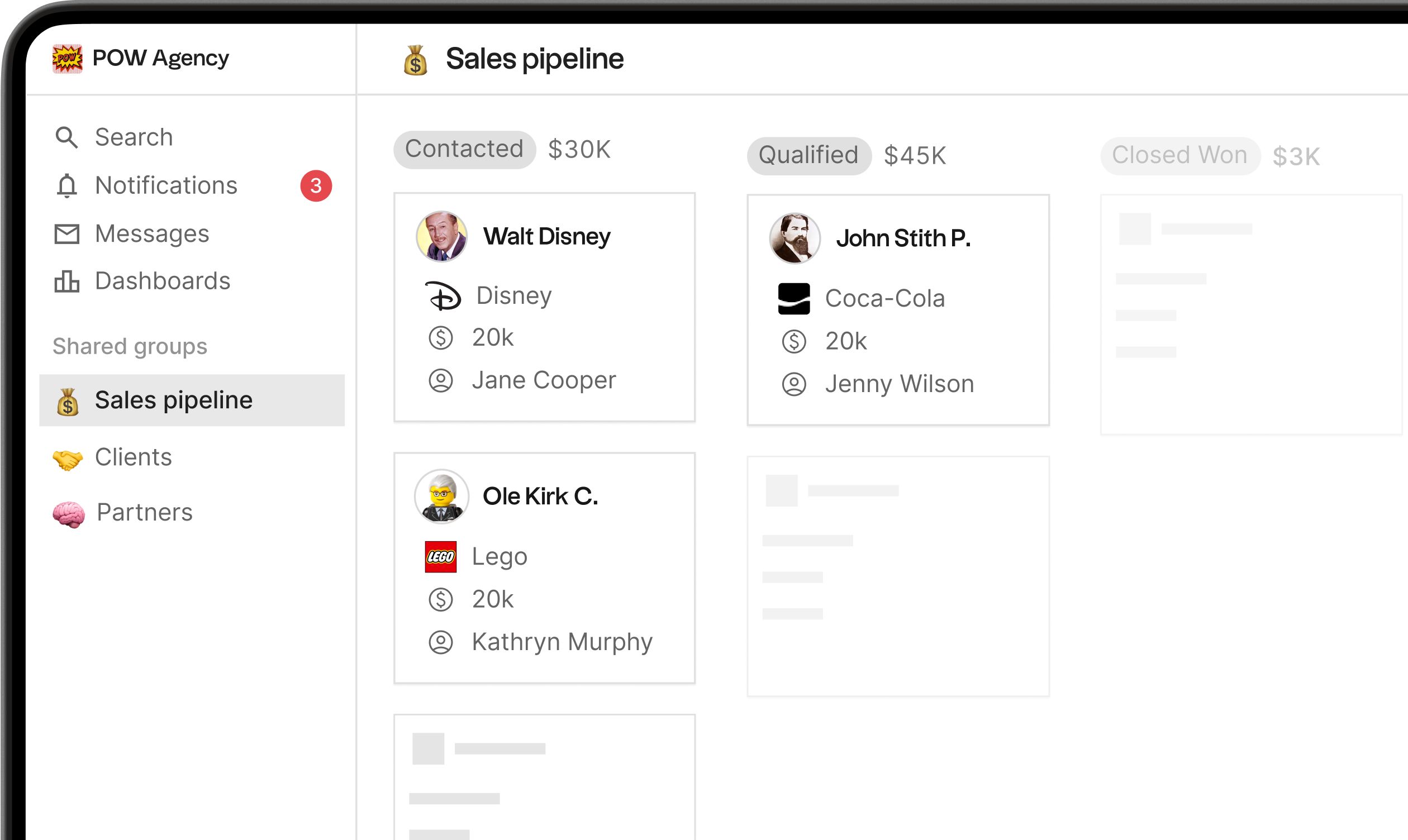Click John Stith P.'s profile picture

pyautogui.click(x=795, y=238)
